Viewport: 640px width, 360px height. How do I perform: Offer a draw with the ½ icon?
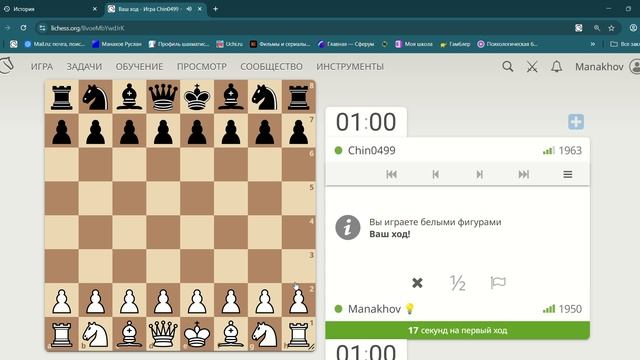[458, 283]
